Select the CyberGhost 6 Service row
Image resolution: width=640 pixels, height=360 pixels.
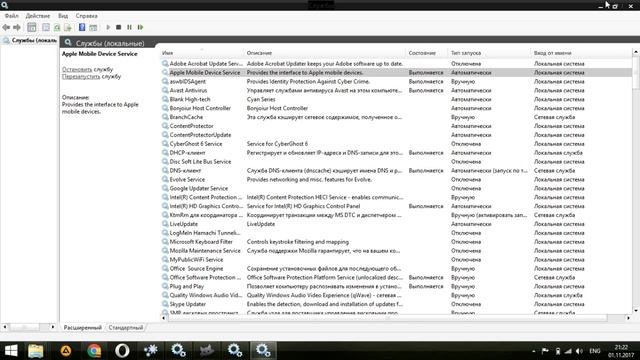(x=396, y=144)
